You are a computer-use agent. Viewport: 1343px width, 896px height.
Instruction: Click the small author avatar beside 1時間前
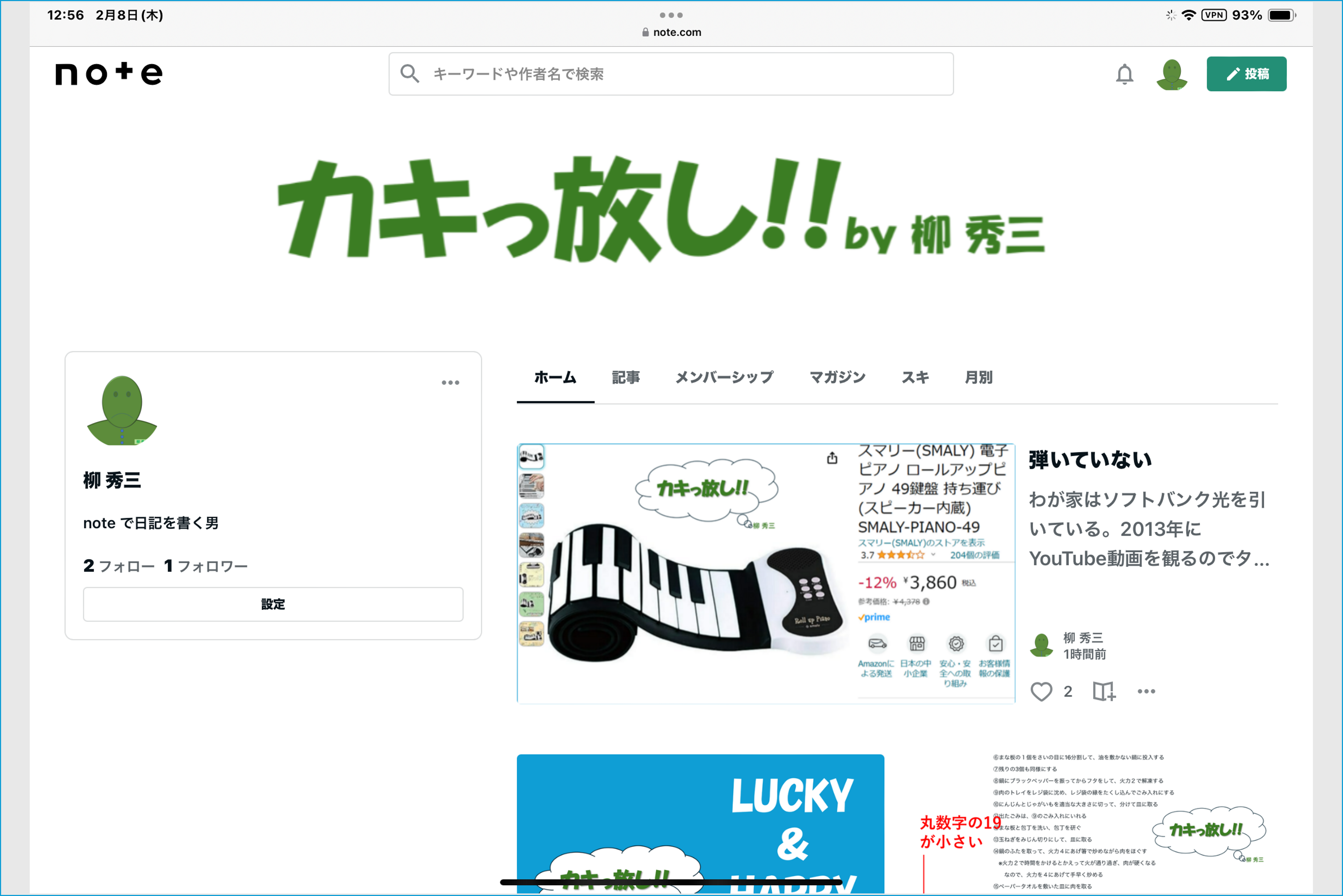click(1041, 646)
